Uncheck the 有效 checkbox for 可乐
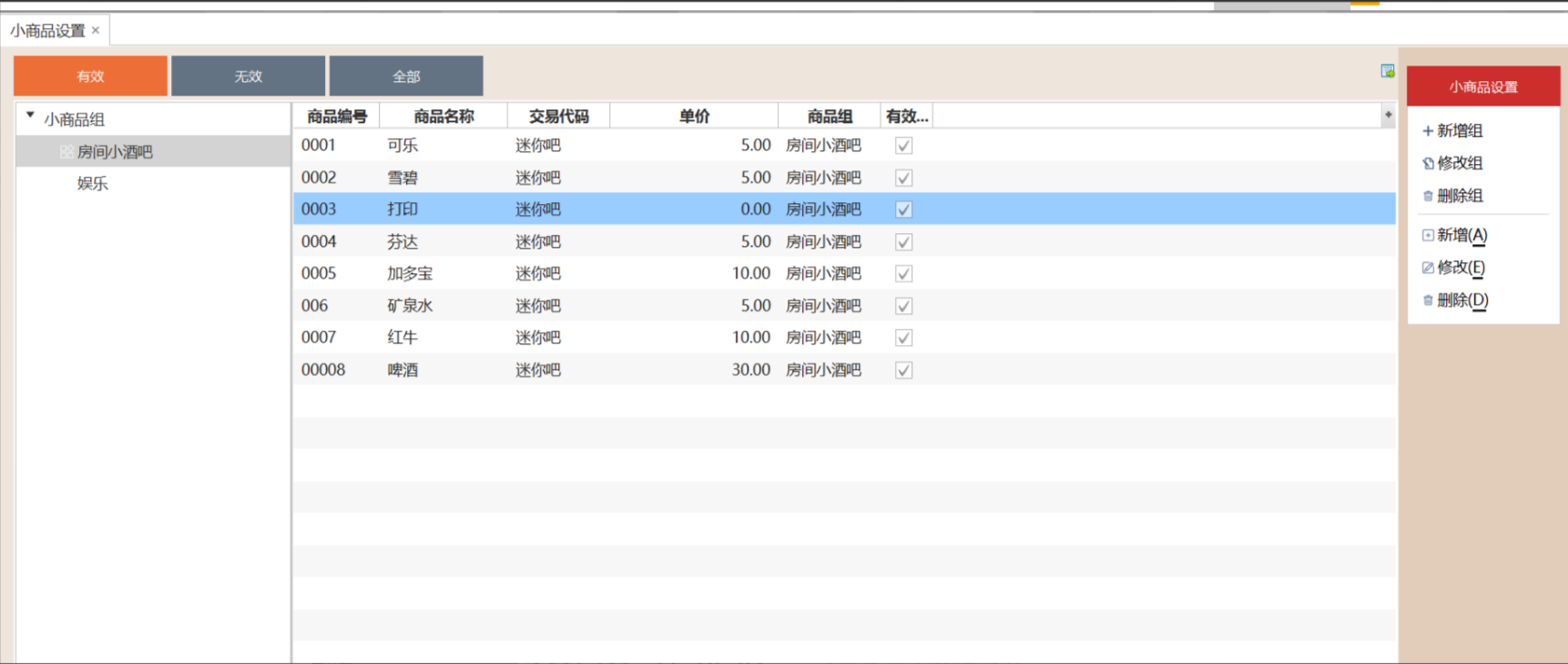 [903, 146]
